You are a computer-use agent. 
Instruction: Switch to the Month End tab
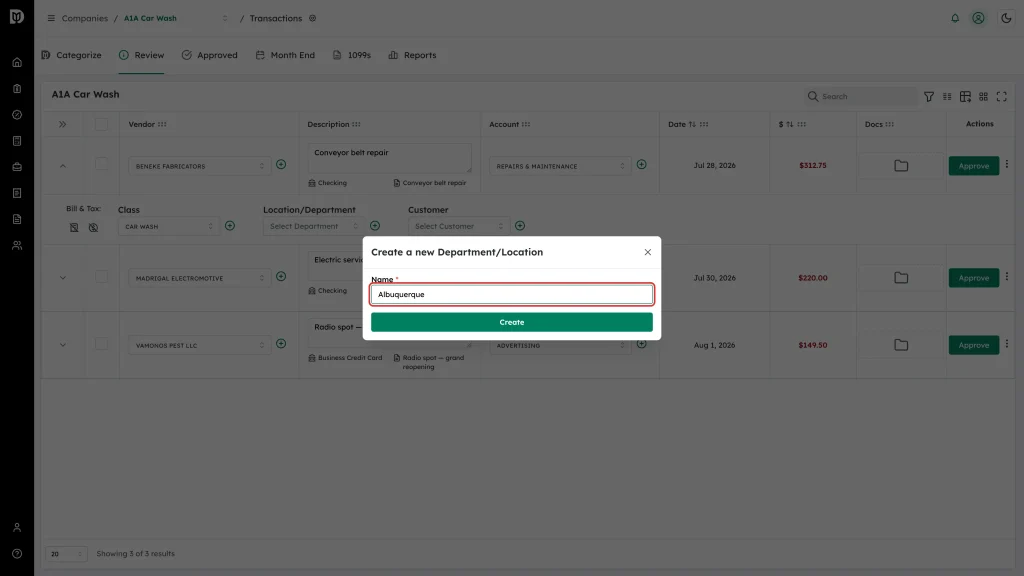285,55
